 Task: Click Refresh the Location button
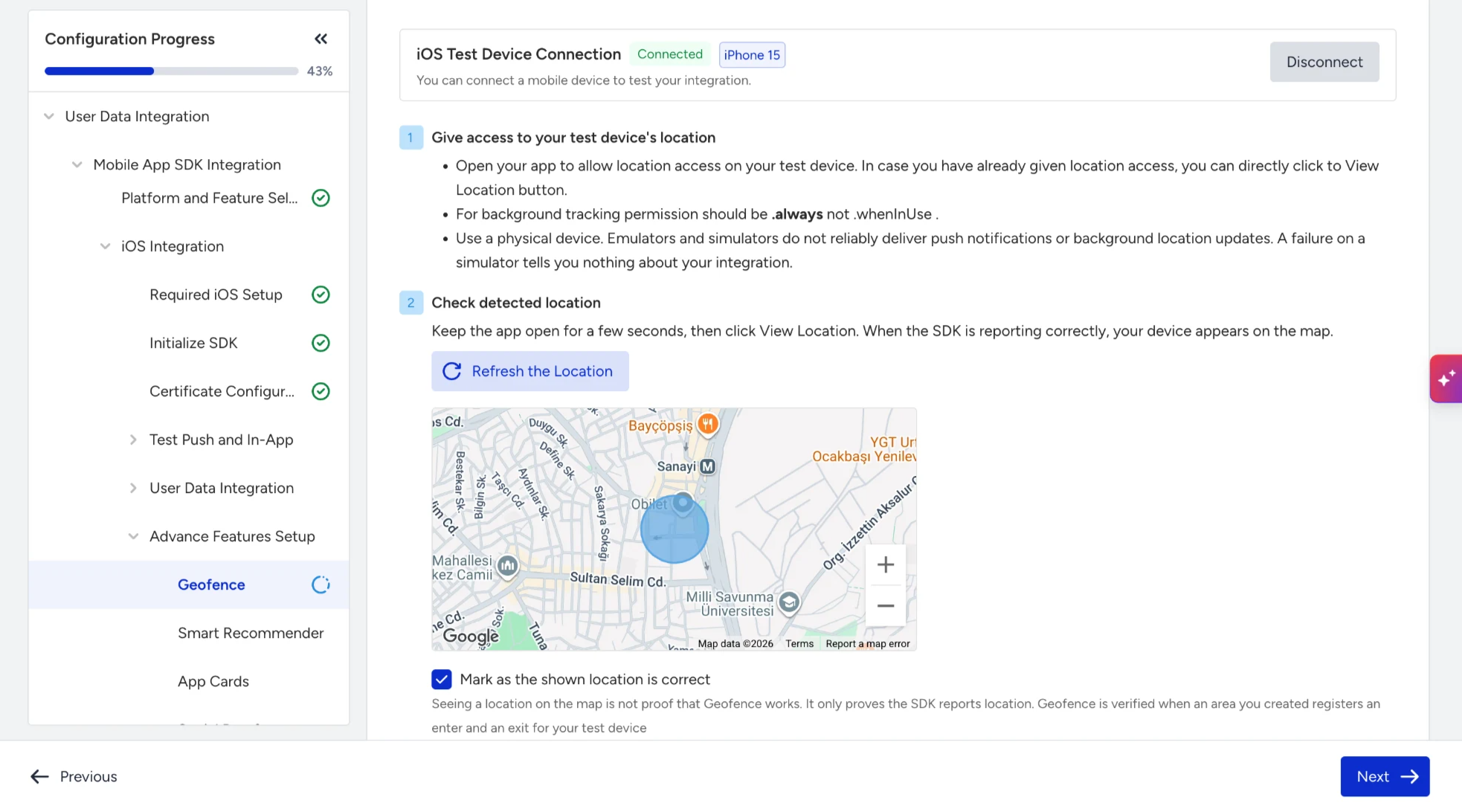click(530, 371)
